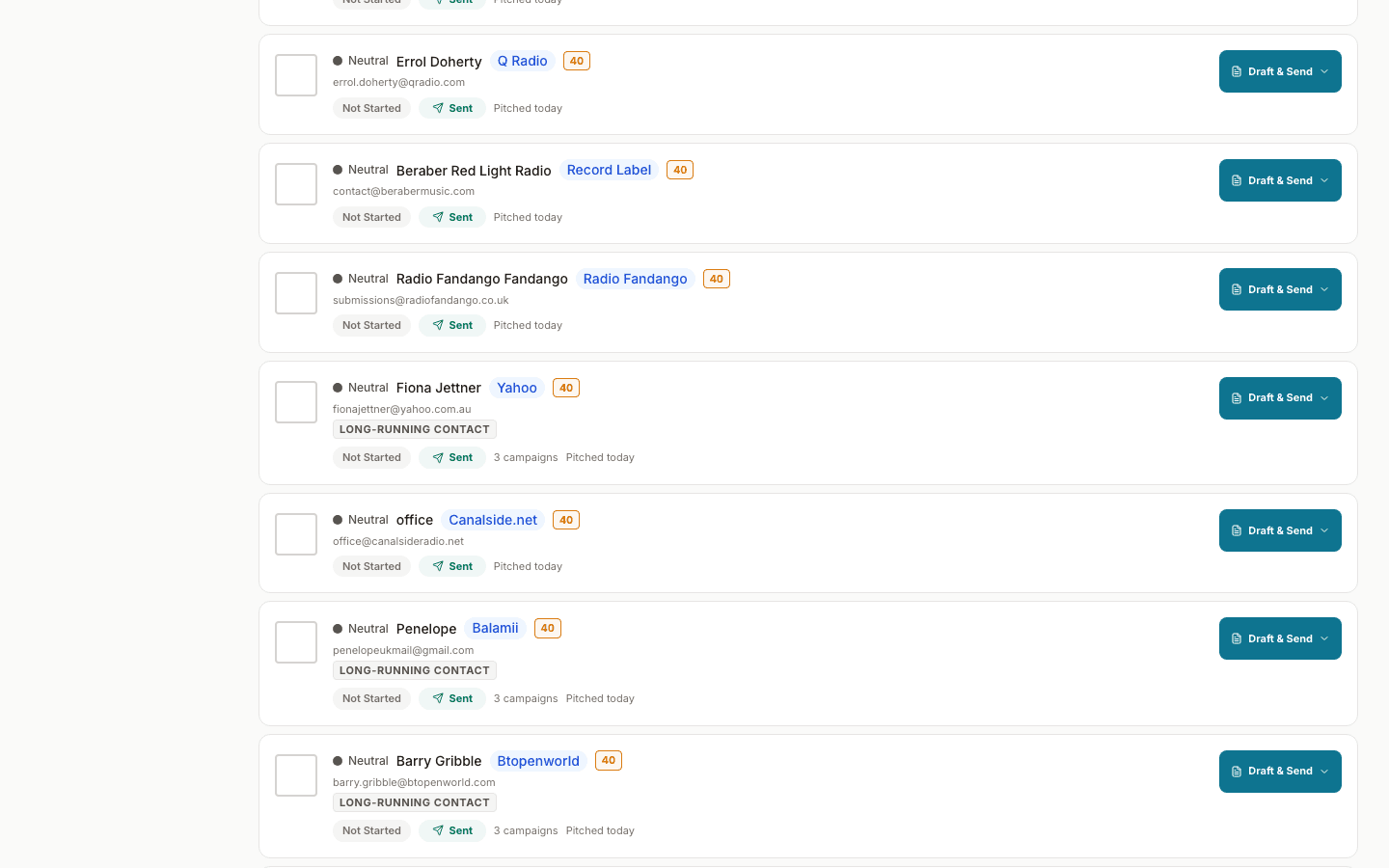Click the 40 badge beside the Q Radio tag
1389x868 pixels.
(x=576, y=60)
